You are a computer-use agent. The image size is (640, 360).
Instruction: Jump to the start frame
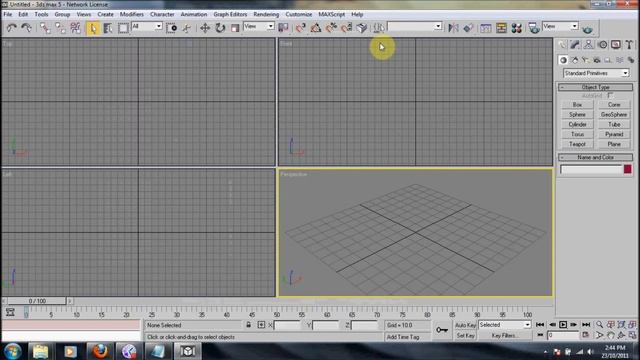point(540,324)
